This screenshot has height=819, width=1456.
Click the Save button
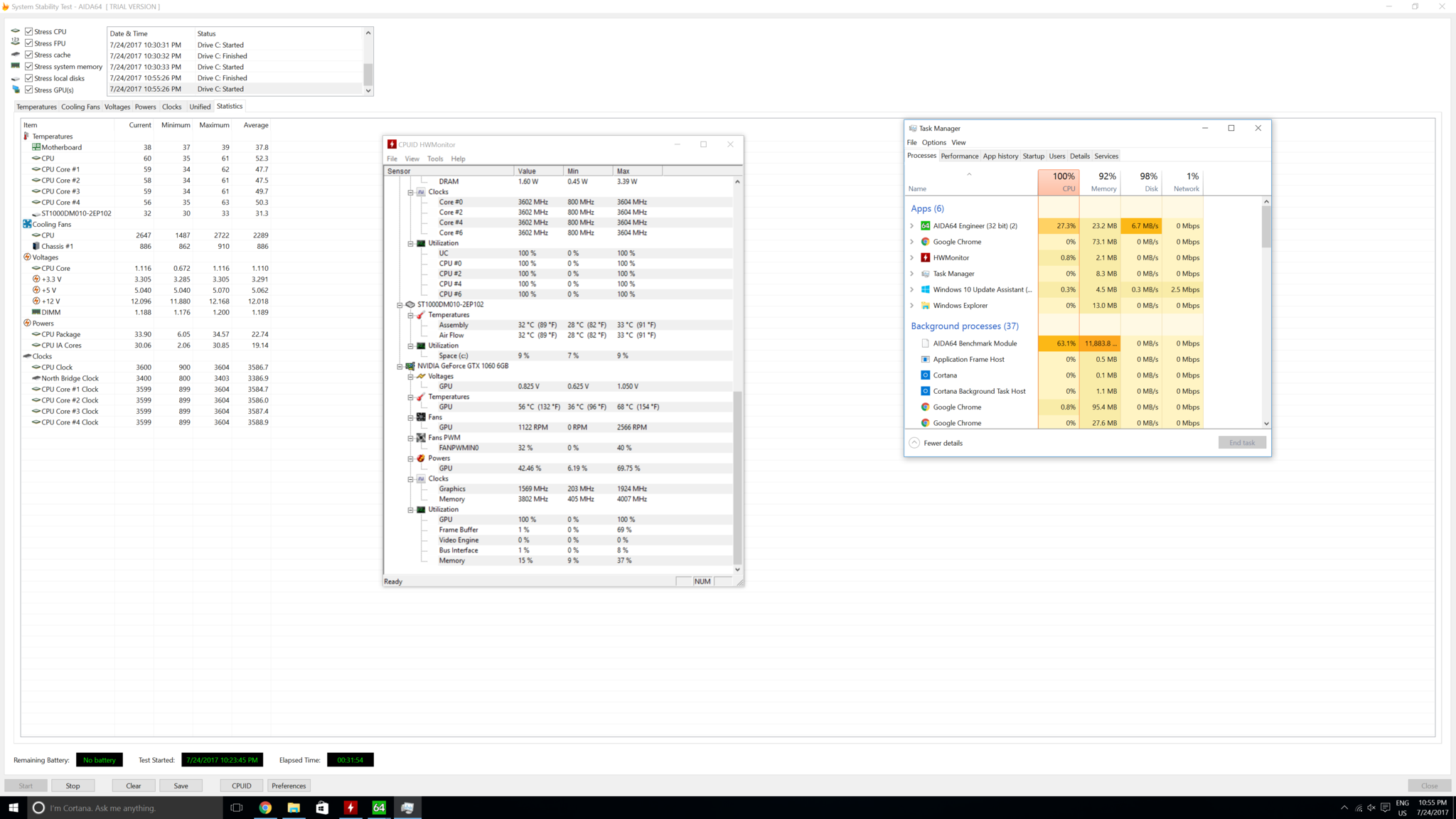(181, 786)
